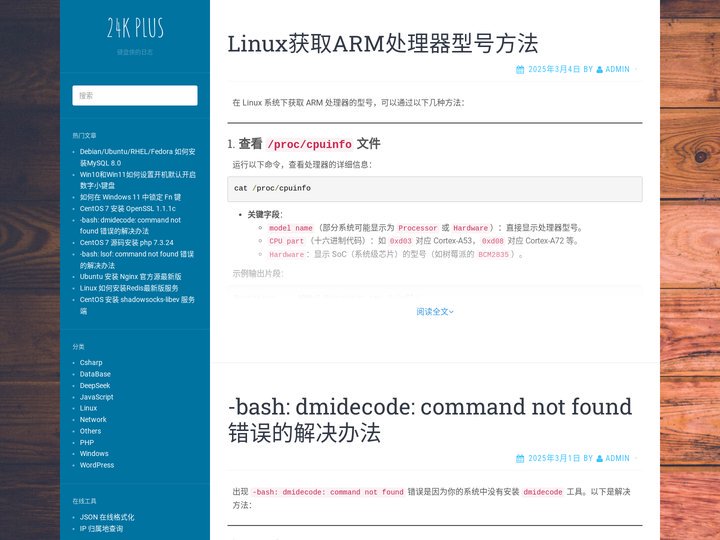720x540 pixels.
Task: Open CentOS shadowsocks-libev article
Action: (137, 305)
